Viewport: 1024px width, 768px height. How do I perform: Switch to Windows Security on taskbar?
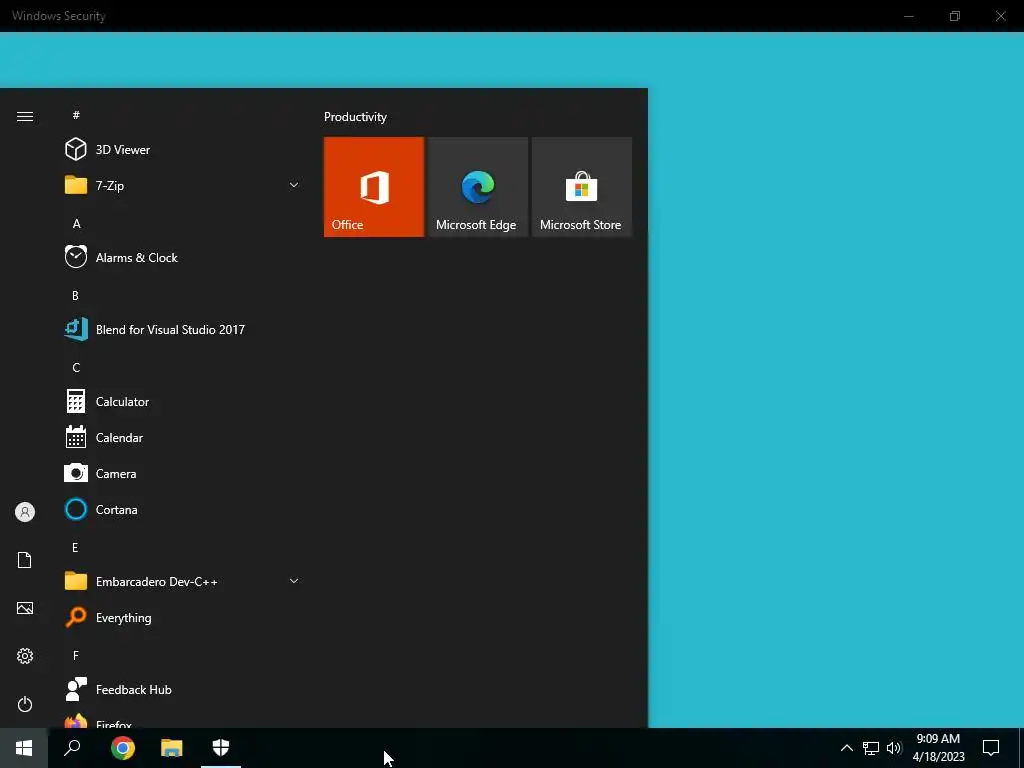(221, 748)
